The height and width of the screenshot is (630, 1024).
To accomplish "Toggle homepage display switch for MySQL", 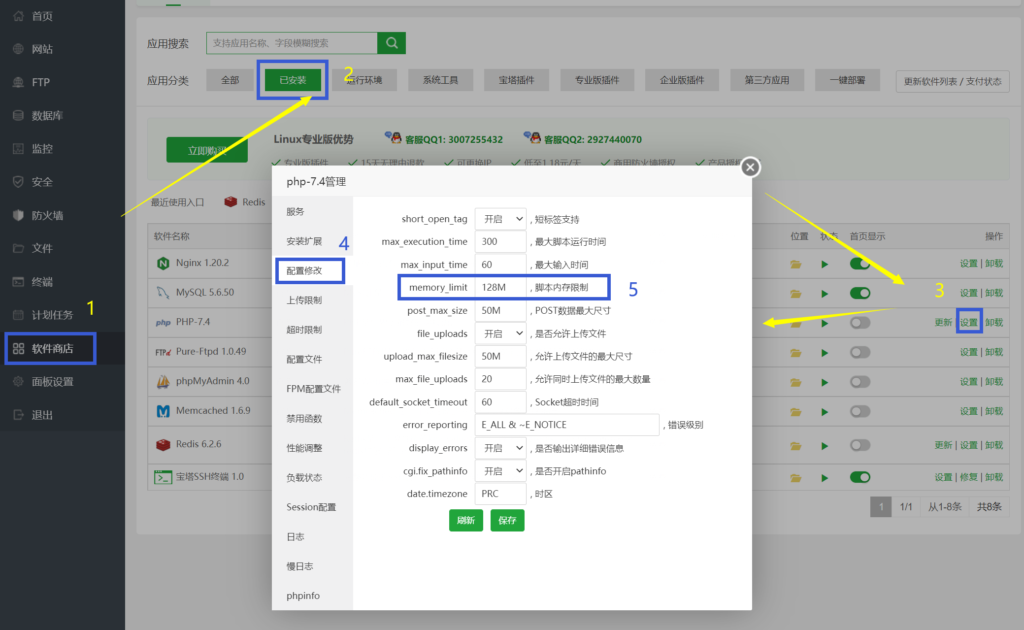I will (x=860, y=294).
